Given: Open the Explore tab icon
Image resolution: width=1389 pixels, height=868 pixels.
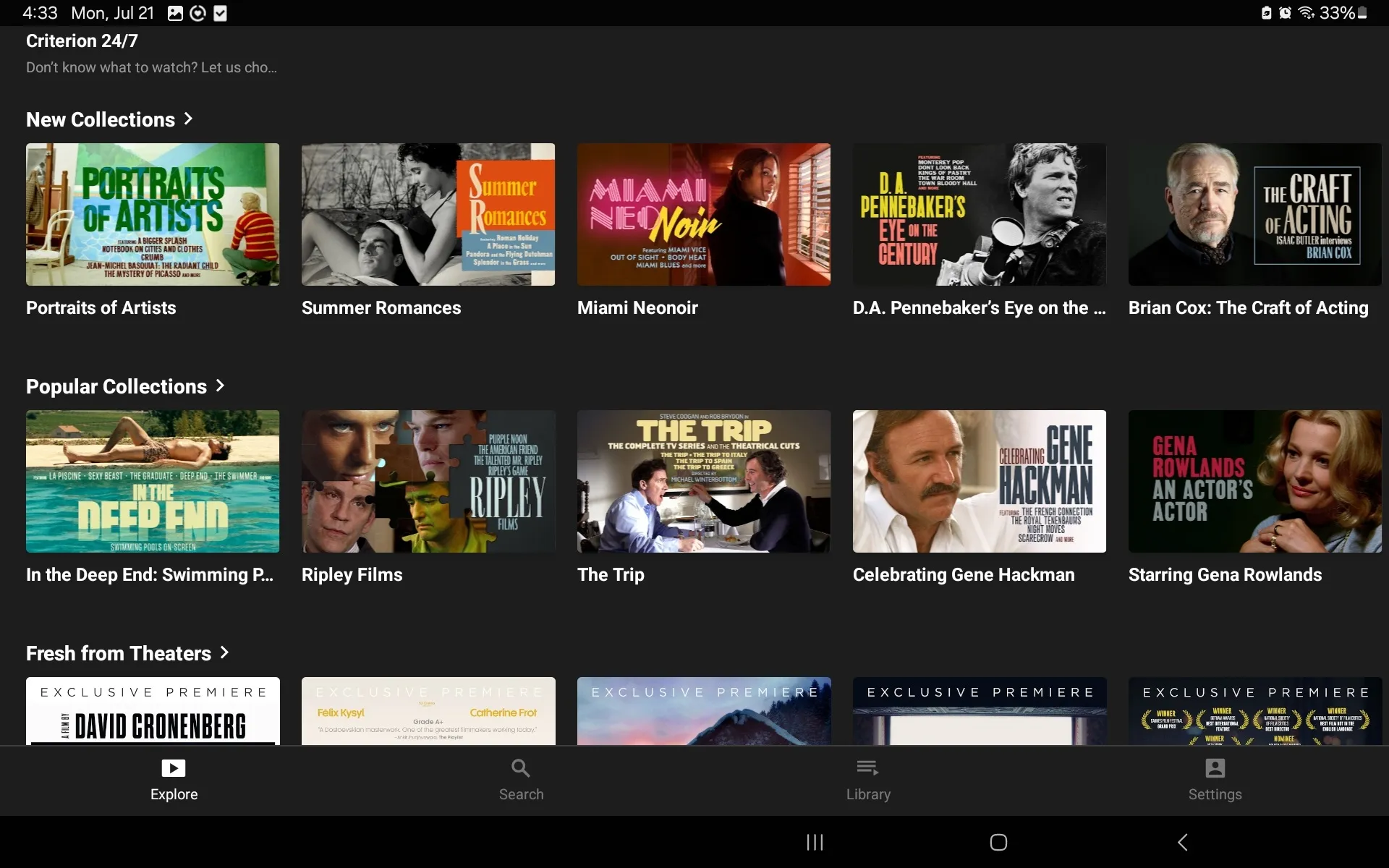Looking at the screenshot, I should [x=173, y=769].
